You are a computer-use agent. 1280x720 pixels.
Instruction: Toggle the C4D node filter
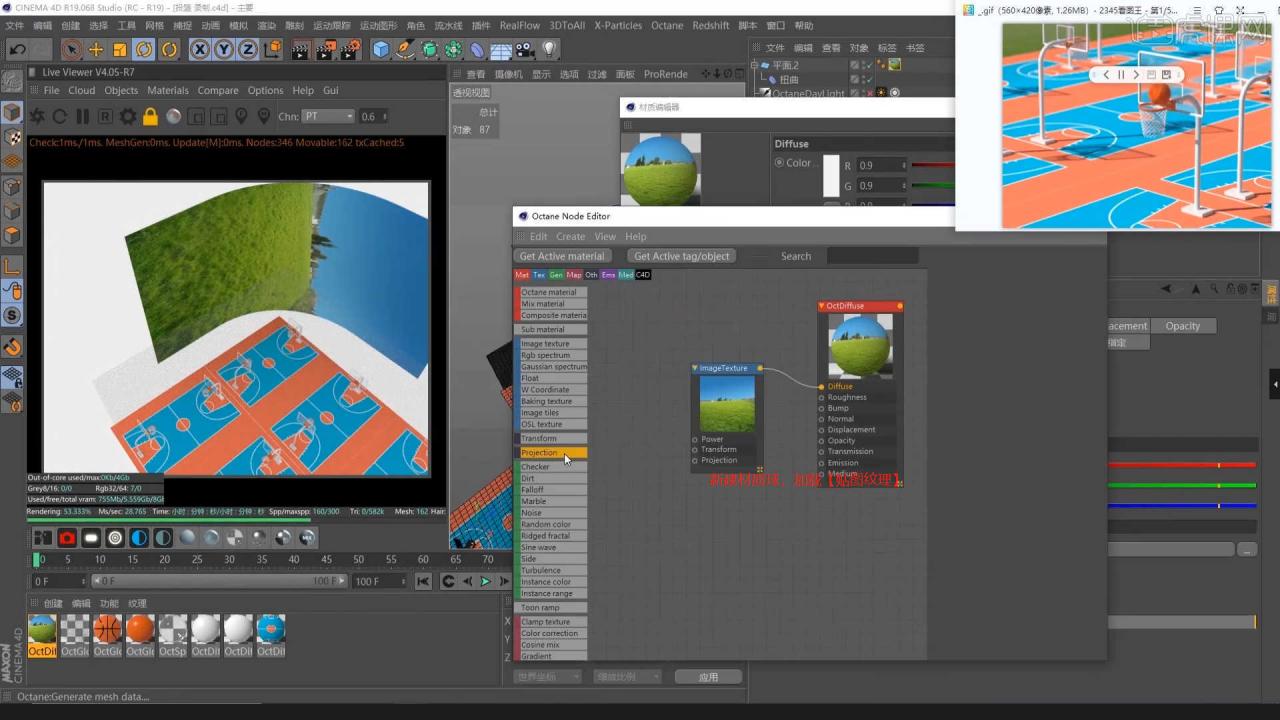pyautogui.click(x=642, y=275)
